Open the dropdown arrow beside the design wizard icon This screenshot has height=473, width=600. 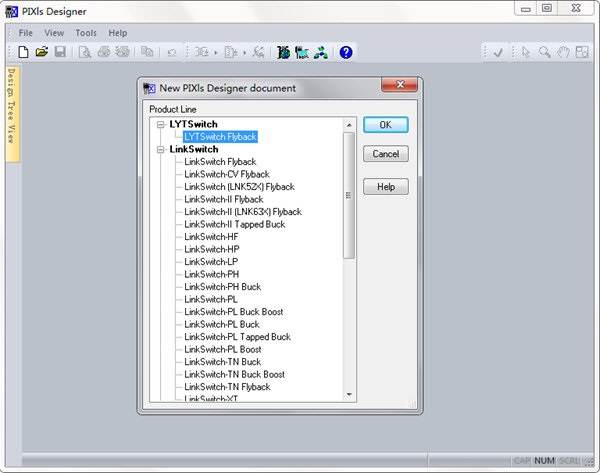point(215,52)
